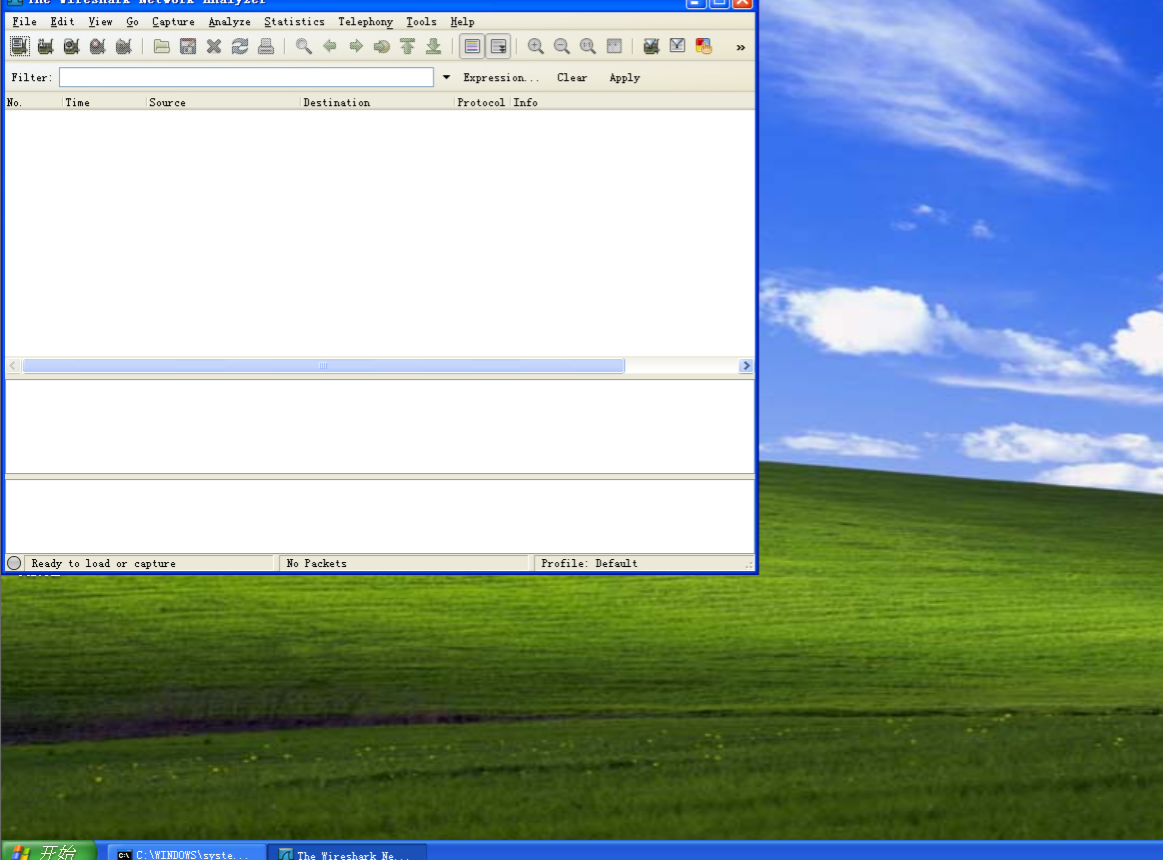Sort by the Destination column header
The width and height of the screenshot is (1163, 860).
coord(378,102)
